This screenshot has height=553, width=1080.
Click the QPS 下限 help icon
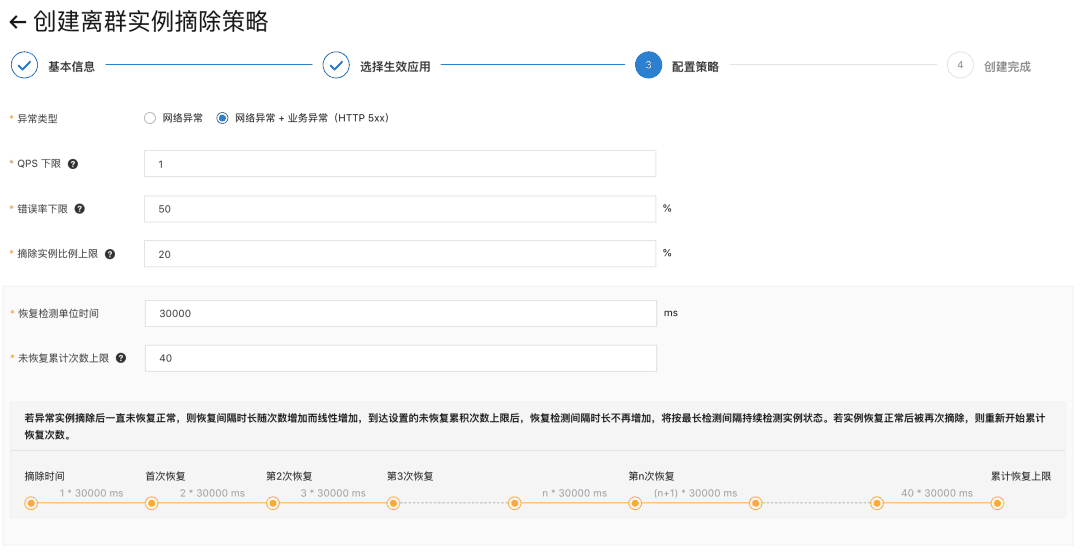point(72,164)
